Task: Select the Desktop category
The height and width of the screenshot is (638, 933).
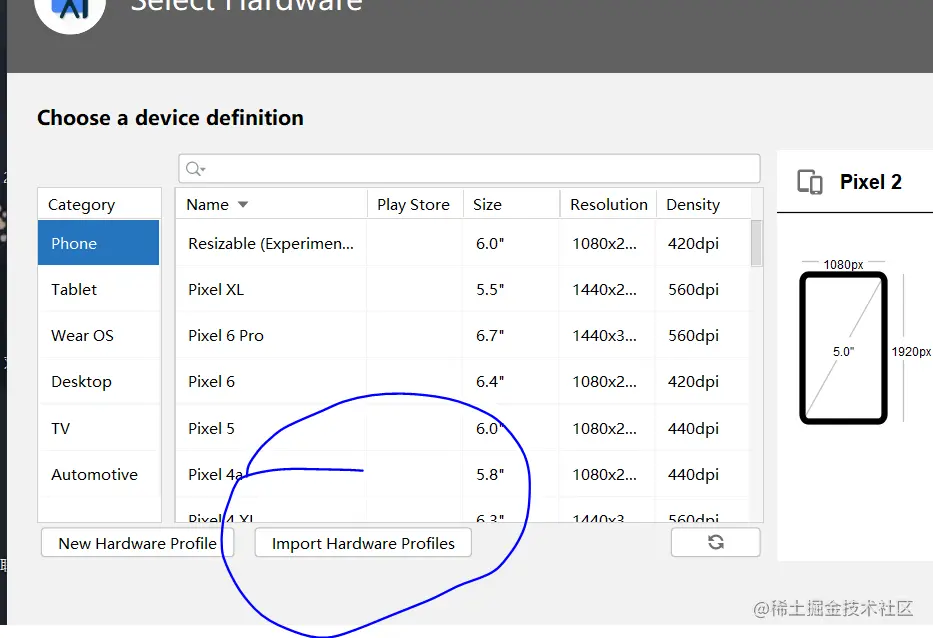Action: click(99, 381)
